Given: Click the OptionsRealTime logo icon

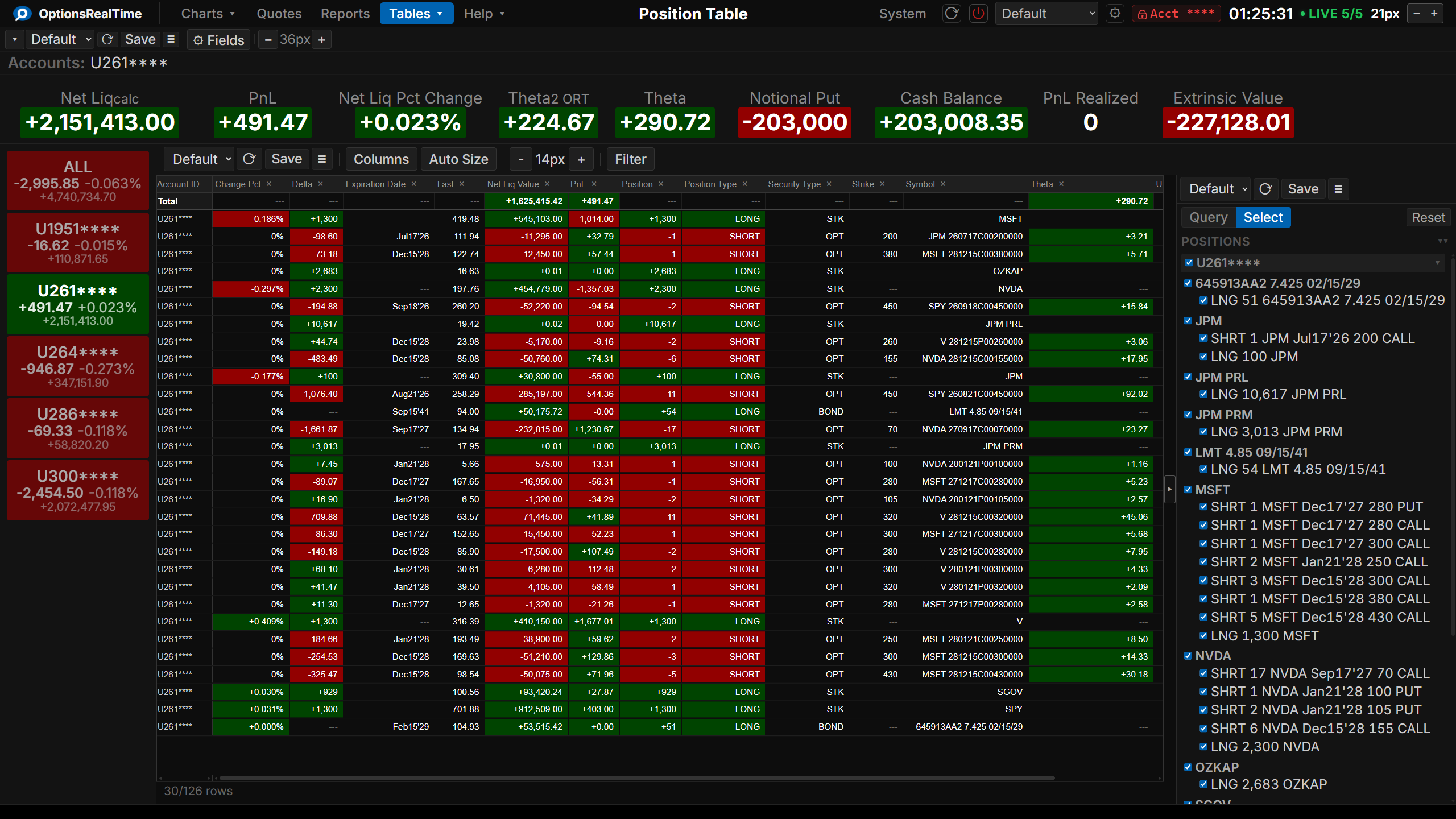Looking at the screenshot, I should (22, 13).
